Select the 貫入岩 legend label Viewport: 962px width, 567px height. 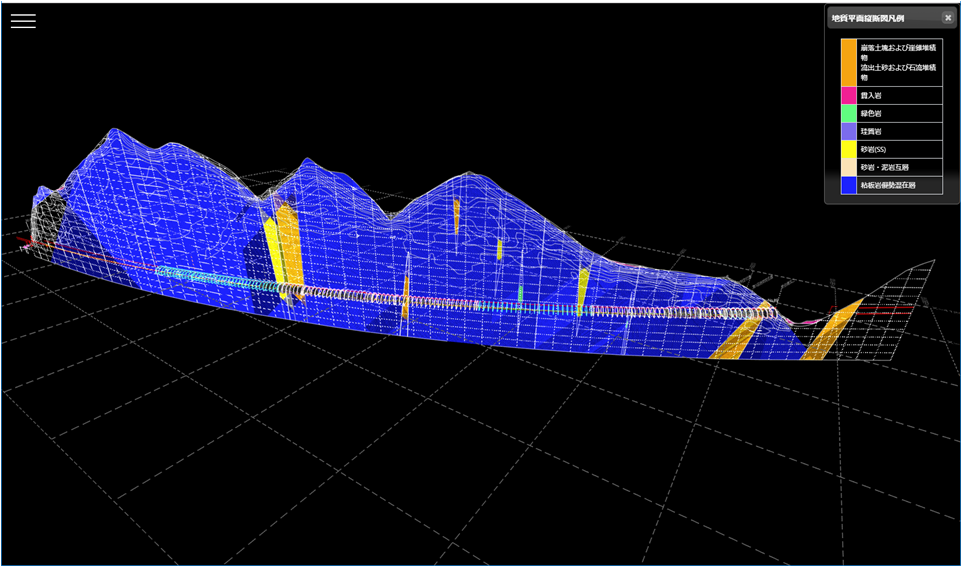[x=871, y=96]
